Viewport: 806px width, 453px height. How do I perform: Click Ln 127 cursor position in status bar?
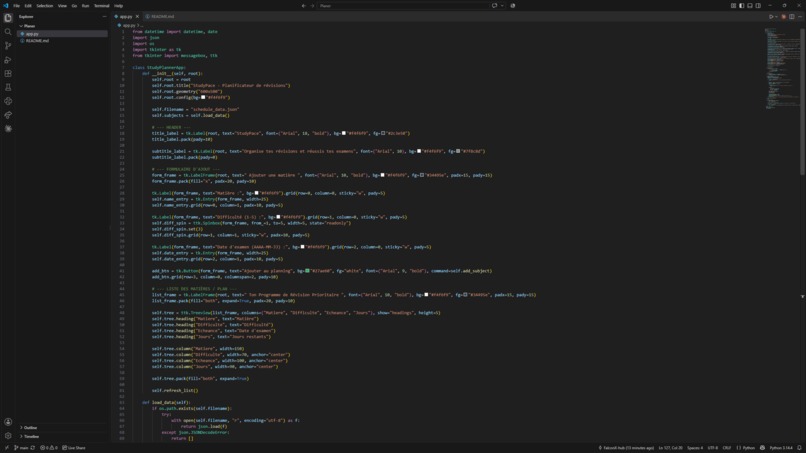coord(670,448)
